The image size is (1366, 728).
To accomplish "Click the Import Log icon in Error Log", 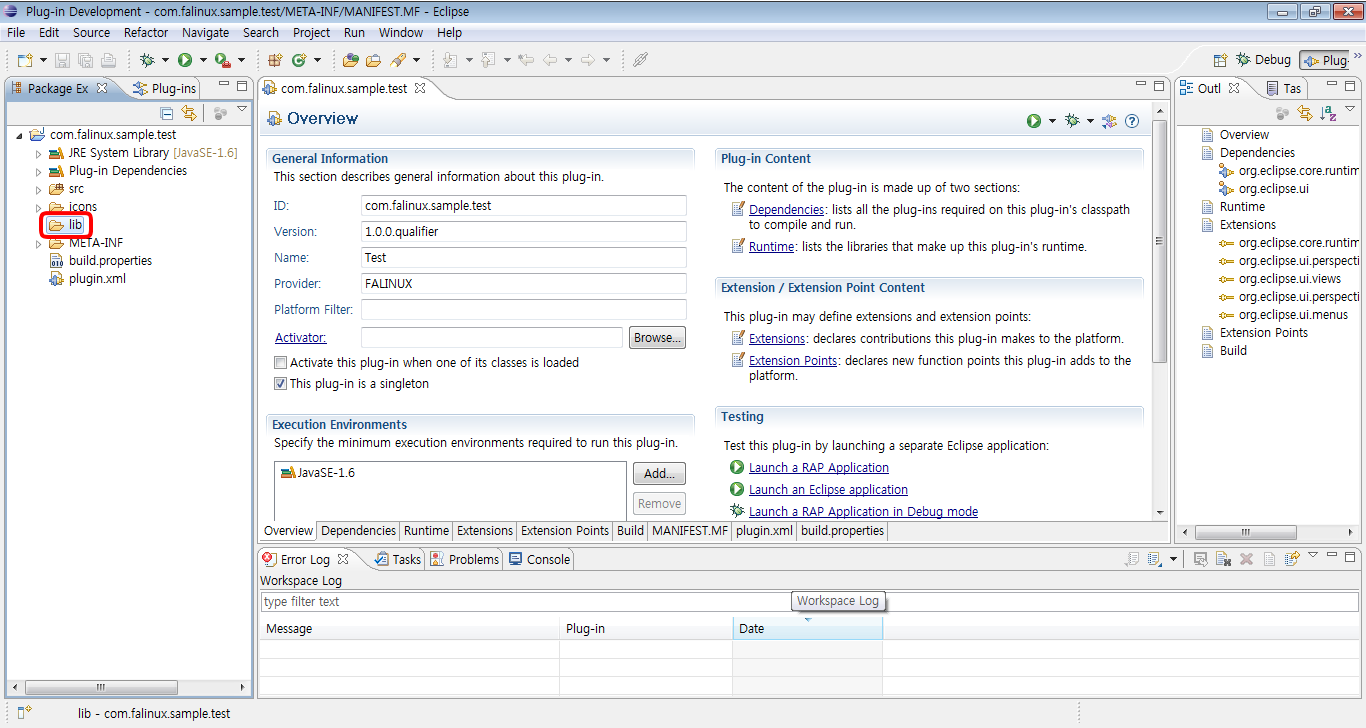I will coord(1155,559).
